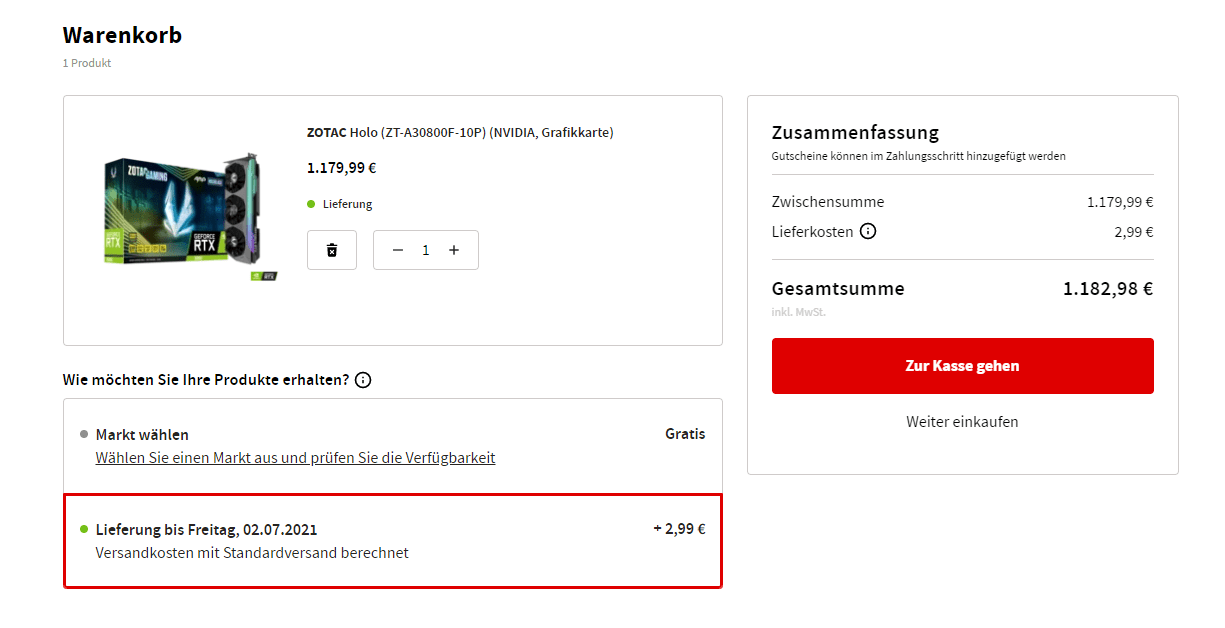Decrease quantity with the minus icon

398,250
